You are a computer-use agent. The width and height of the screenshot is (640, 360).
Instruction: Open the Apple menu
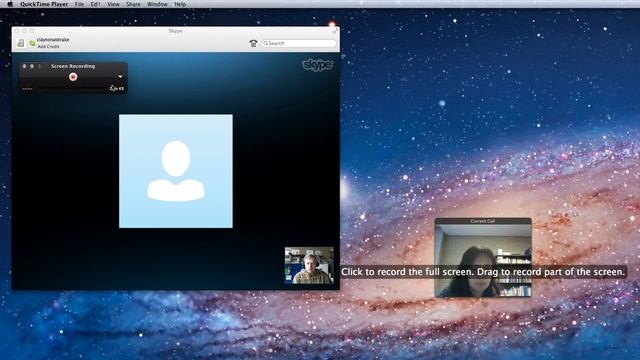coord(10,4)
